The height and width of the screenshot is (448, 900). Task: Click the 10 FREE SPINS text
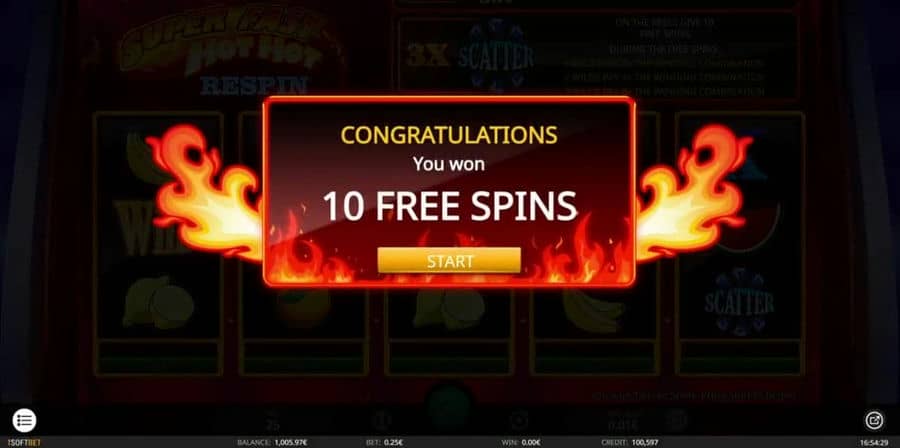(449, 206)
